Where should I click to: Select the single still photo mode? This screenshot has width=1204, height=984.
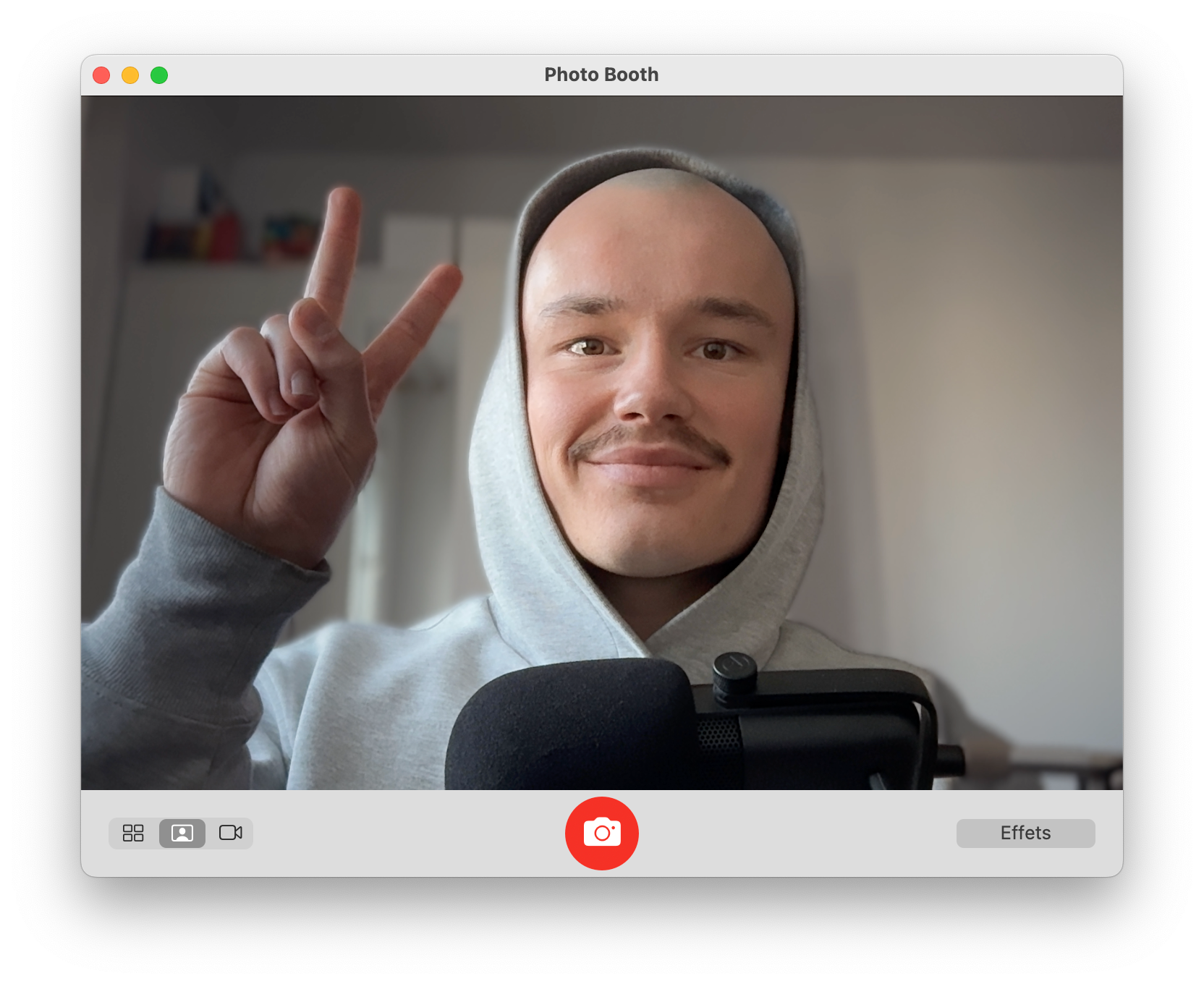pyautogui.click(x=182, y=833)
